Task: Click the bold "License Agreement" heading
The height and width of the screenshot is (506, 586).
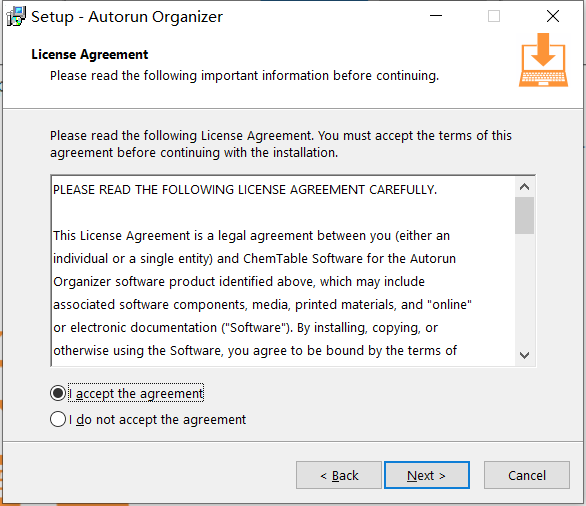Action: pos(90,55)
